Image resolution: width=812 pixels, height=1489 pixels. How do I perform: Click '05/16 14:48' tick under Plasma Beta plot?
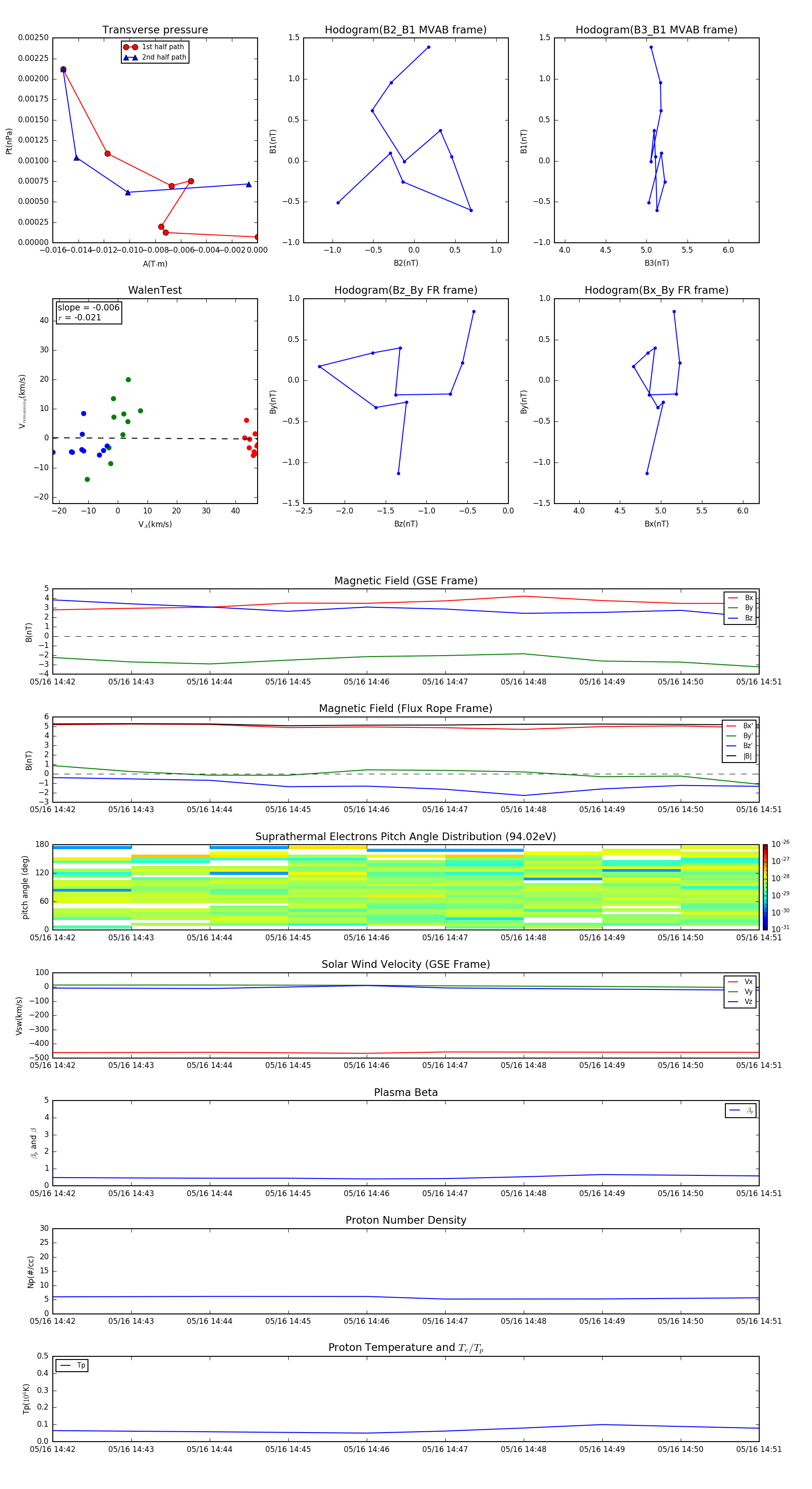tap(524, 1193)
